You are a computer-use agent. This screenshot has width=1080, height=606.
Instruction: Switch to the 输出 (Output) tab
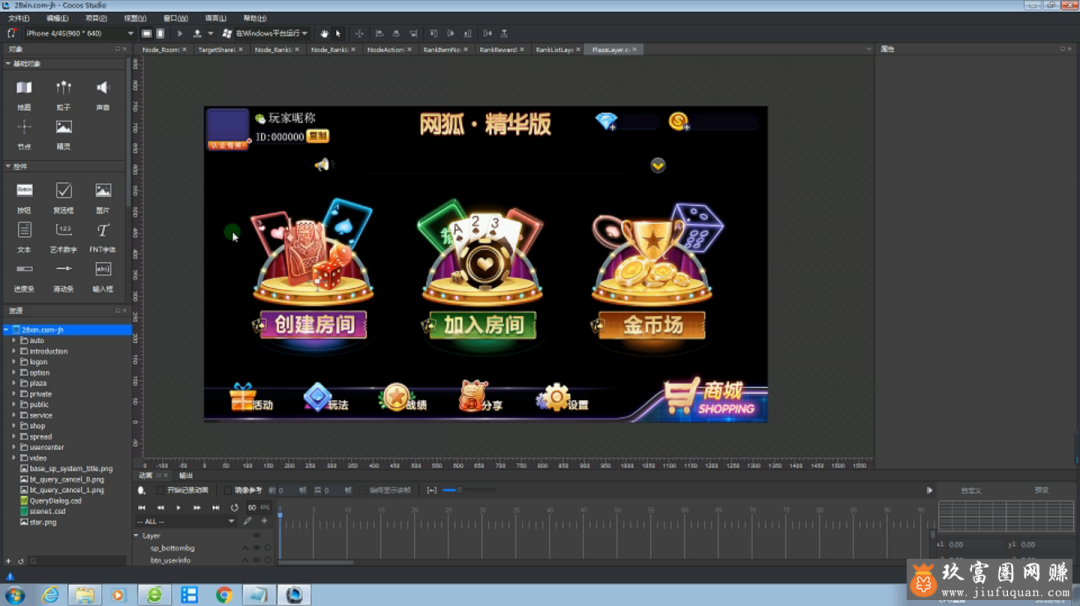click(186, 475)
